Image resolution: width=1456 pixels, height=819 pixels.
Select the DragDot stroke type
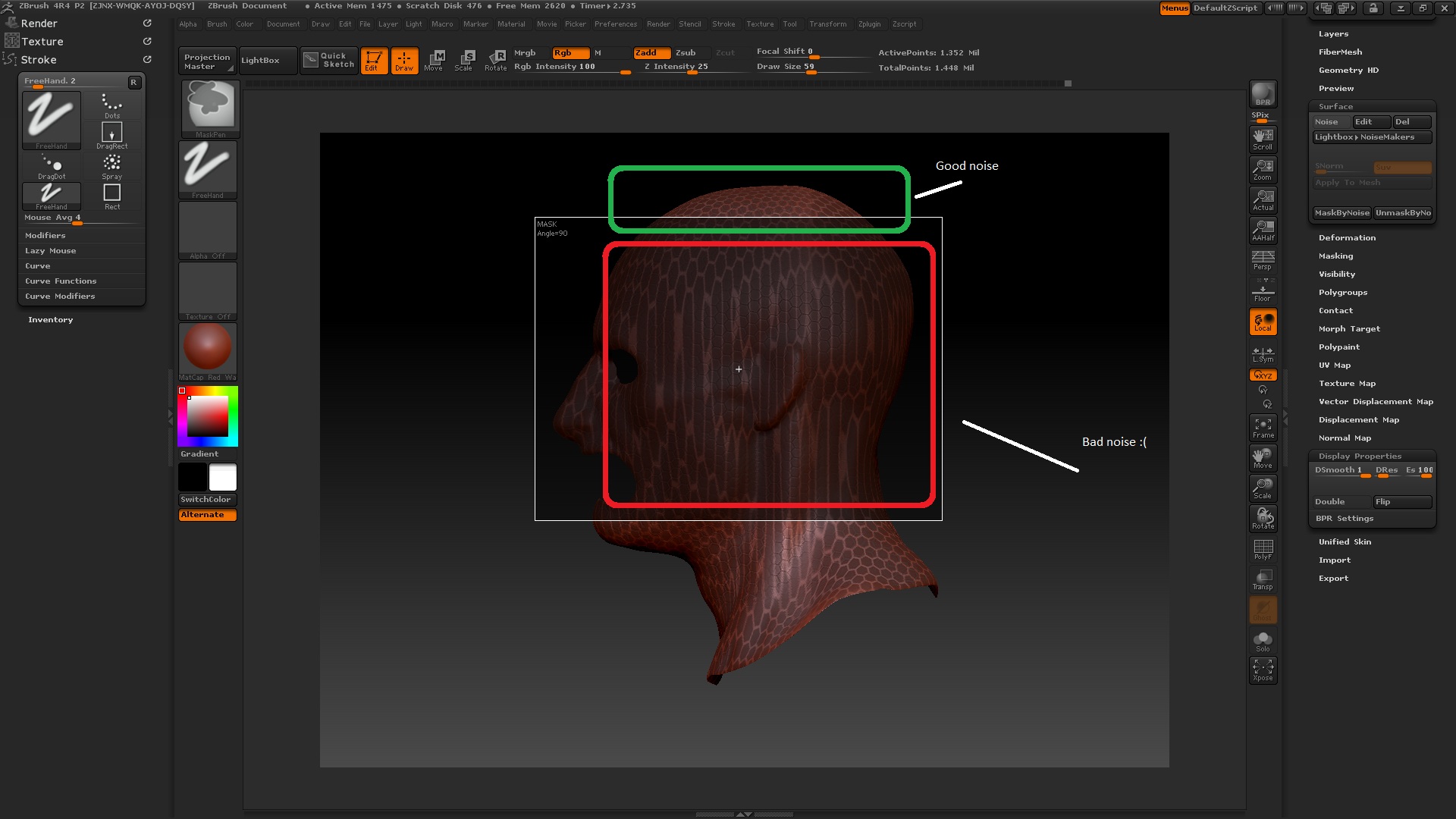tap(52, 167)
